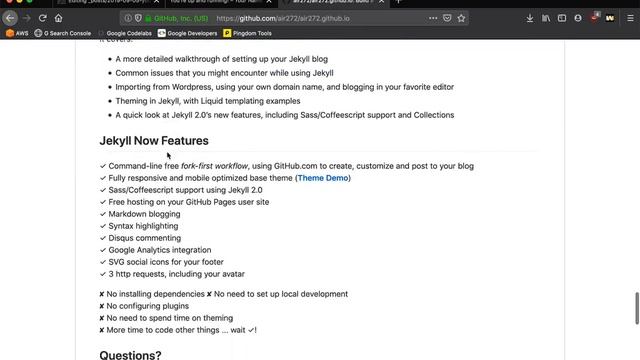Click 'More time to code other things' line
This screenshot has width=640, height=360.
[181, 330]
